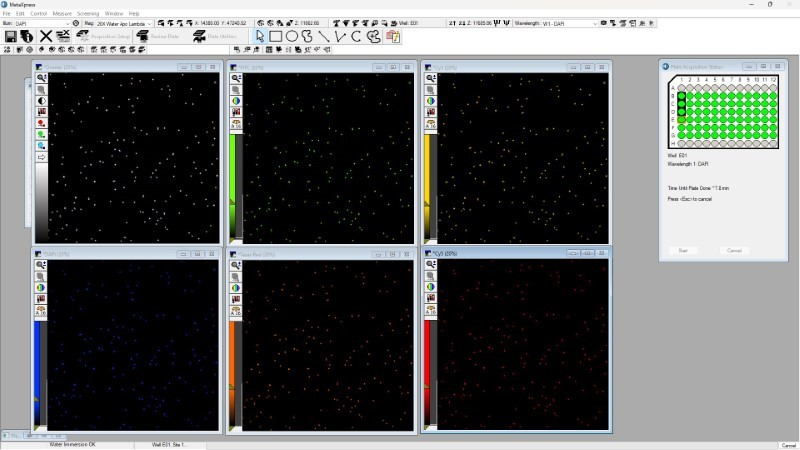Click the orange intensity bar in Texas Red window
Image resolution: width=800 pixels, height=450 pixels.
(x=232, y=373)
